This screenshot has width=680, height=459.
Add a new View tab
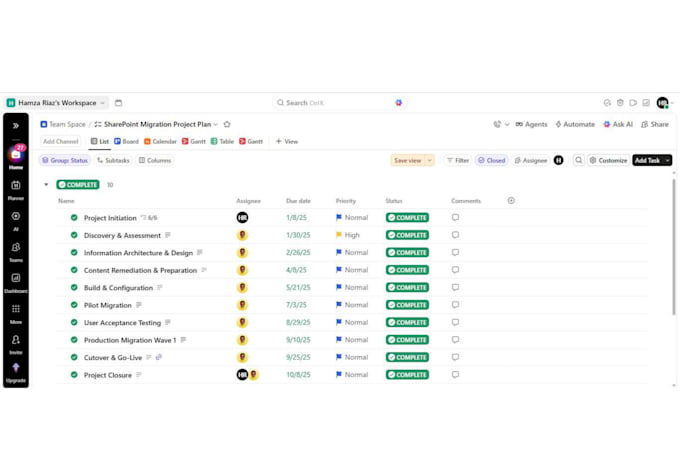(287, 141)
